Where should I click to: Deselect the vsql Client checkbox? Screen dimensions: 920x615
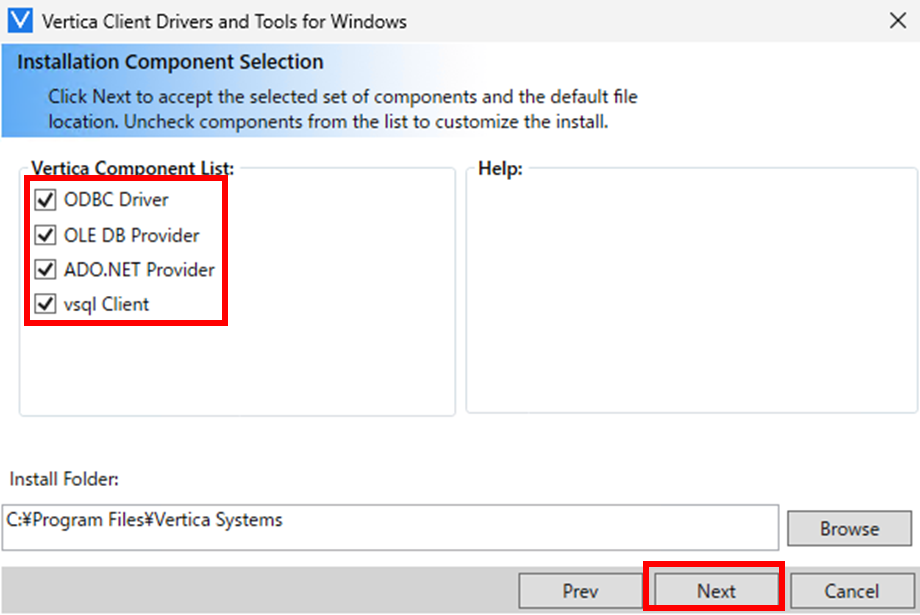[45, 305]
